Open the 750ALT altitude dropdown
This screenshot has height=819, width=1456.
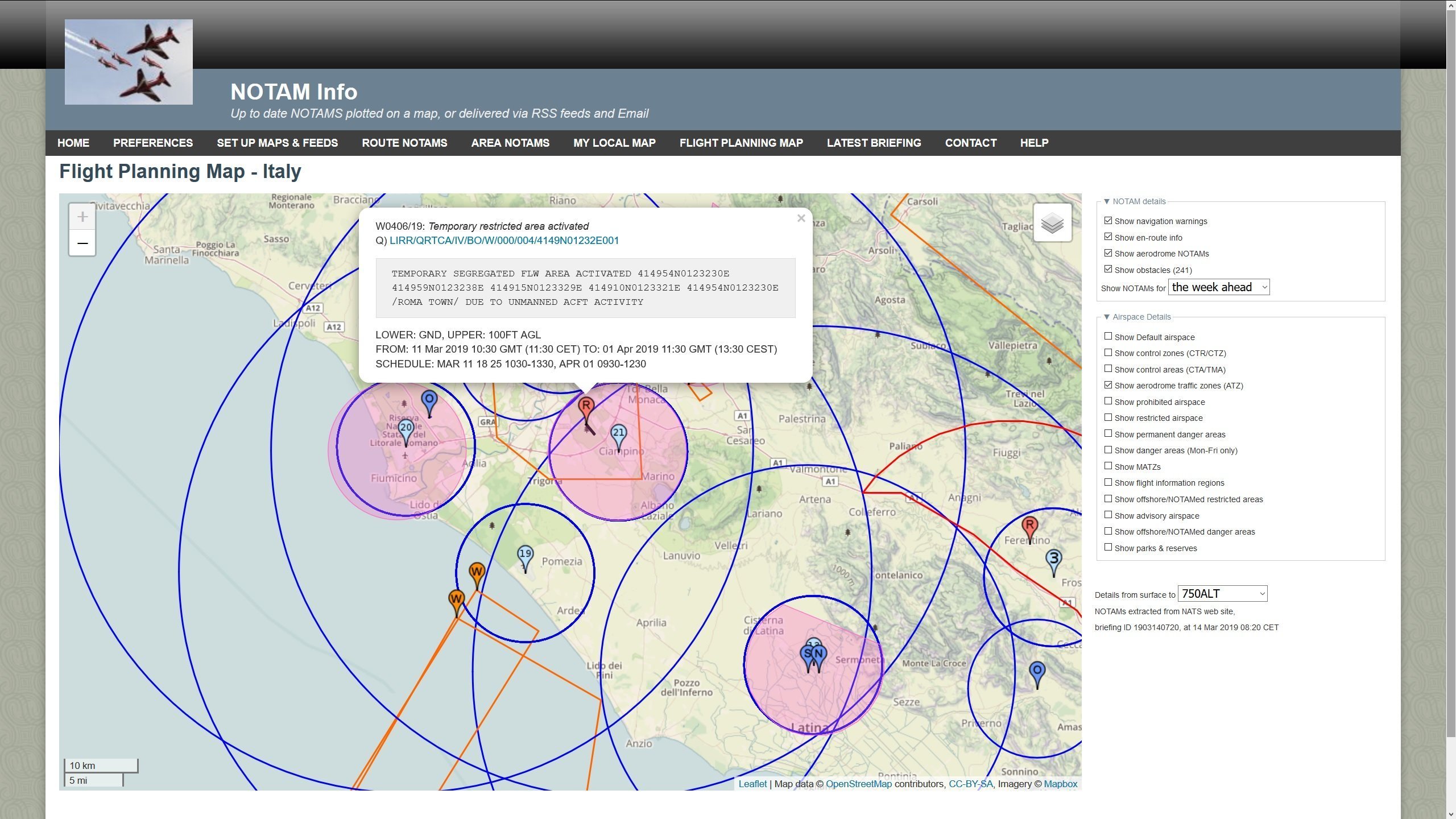[1223, 594]
